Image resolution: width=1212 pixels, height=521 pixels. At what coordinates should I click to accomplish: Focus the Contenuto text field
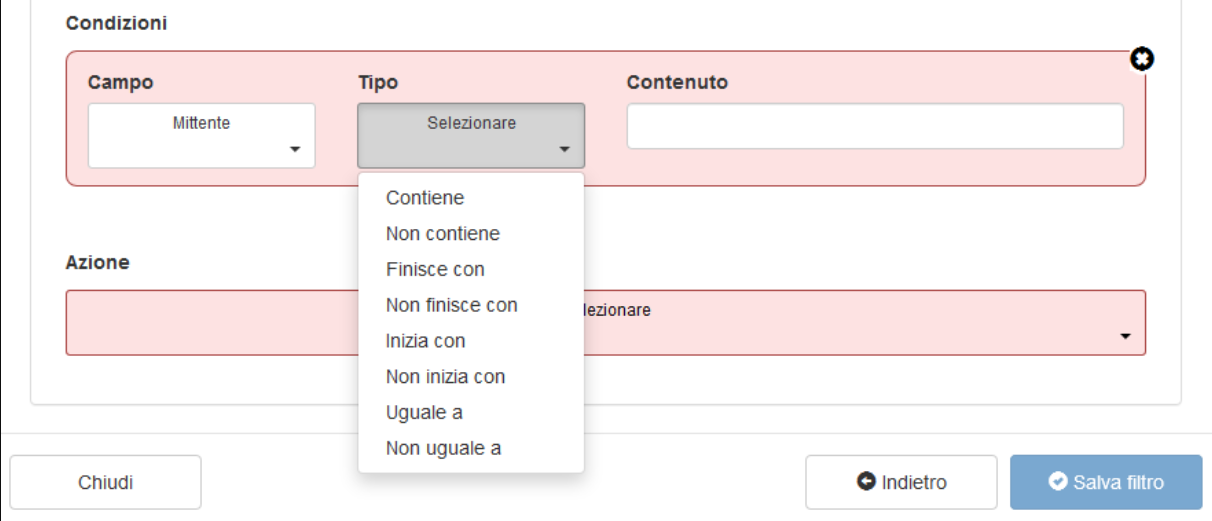[875, 127]
